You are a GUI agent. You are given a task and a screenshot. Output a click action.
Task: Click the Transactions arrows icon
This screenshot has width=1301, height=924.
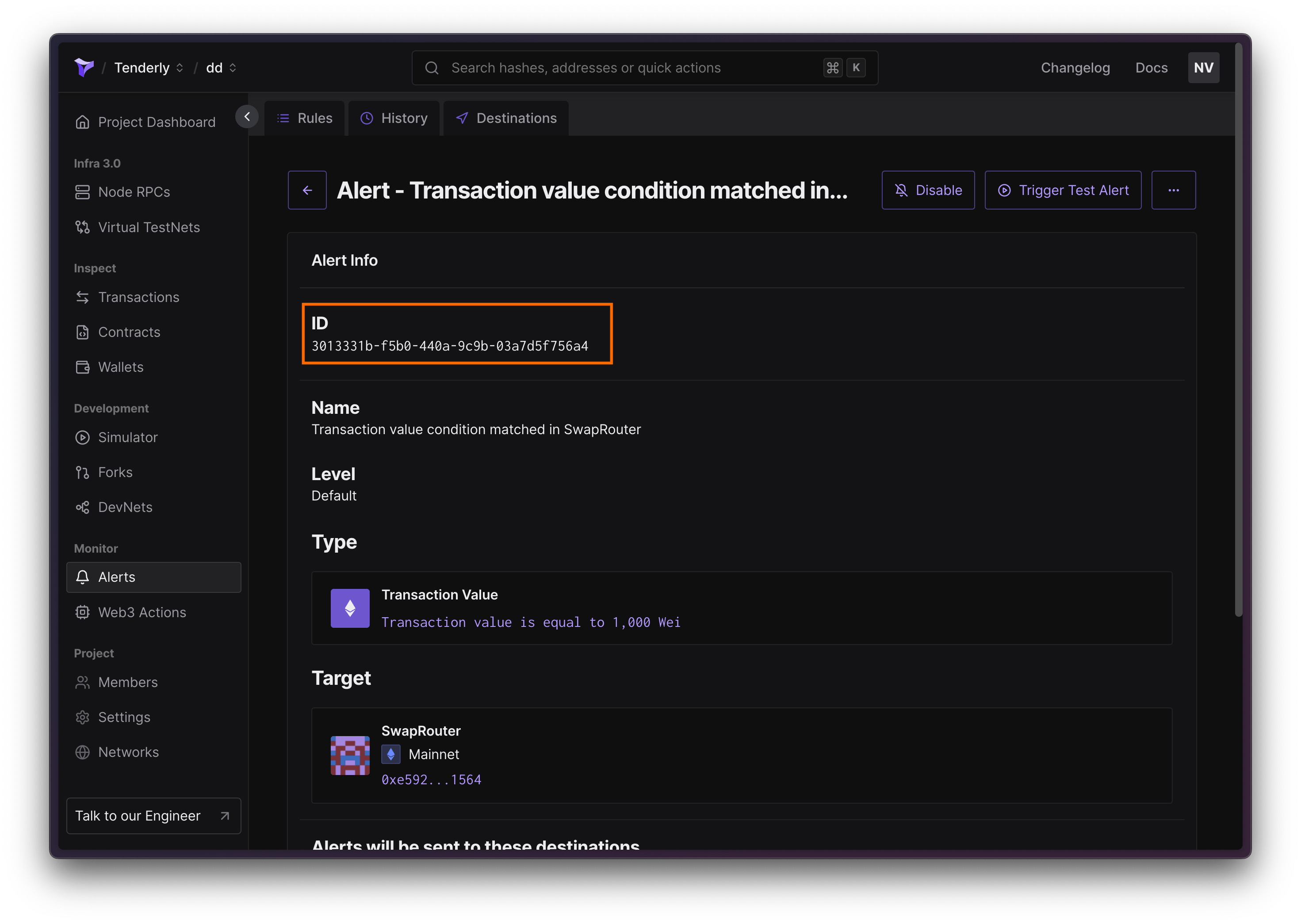click(83, 297)
